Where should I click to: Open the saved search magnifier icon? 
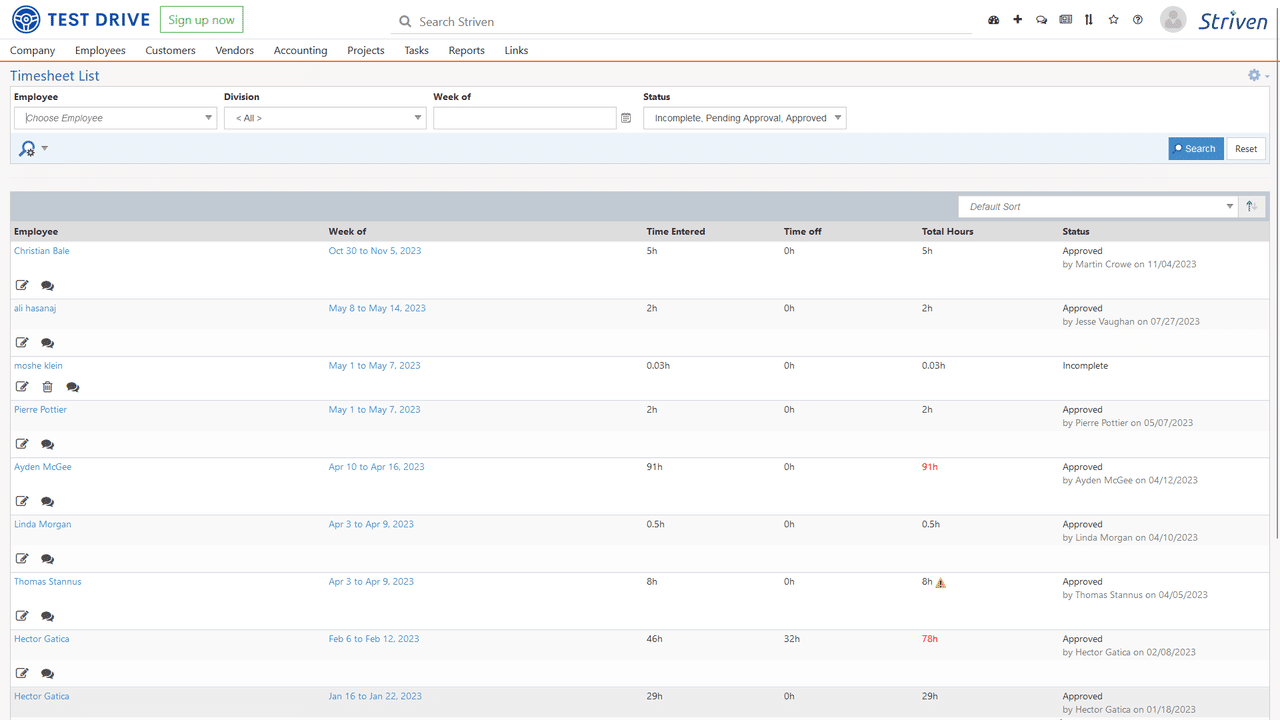pyautogui.click(x=27, y=148)
